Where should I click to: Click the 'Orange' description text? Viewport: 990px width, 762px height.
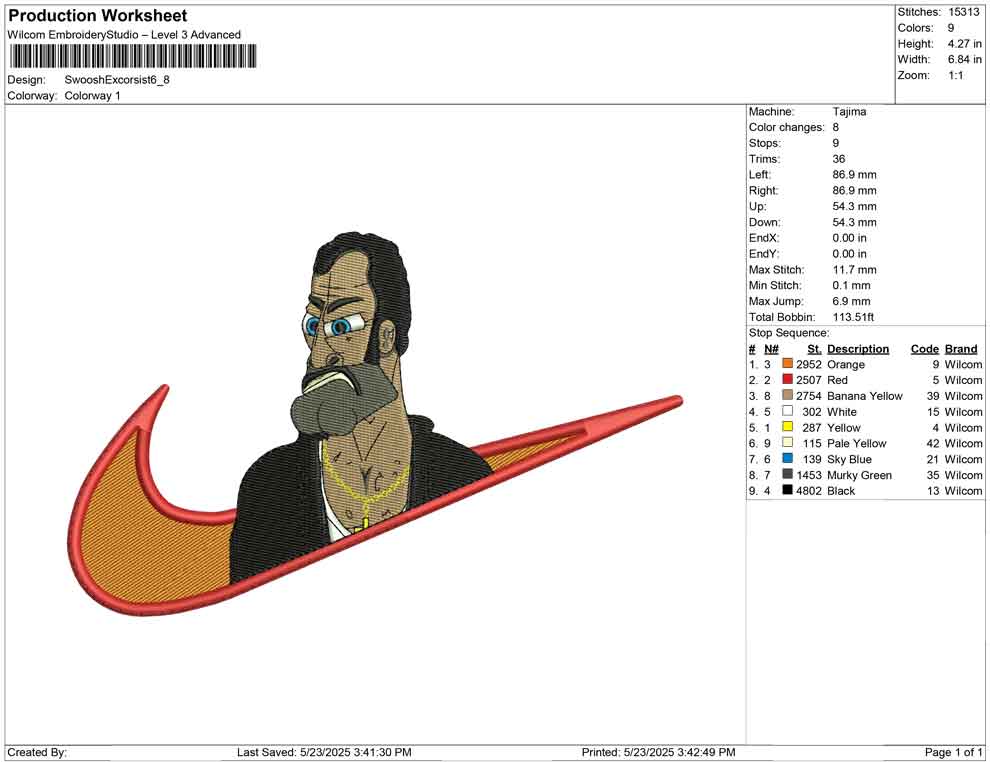coord(846,364)
